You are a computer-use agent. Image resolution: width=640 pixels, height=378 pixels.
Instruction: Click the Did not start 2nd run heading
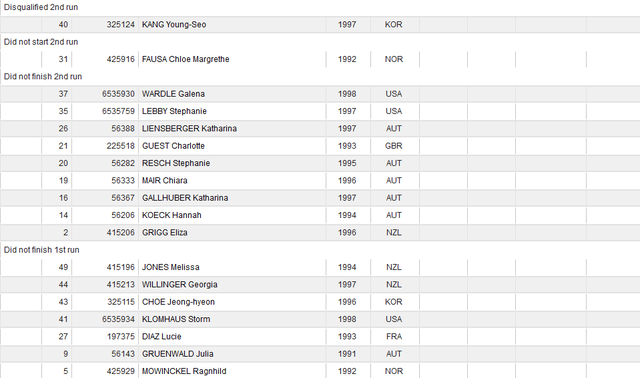pos(41,42)
